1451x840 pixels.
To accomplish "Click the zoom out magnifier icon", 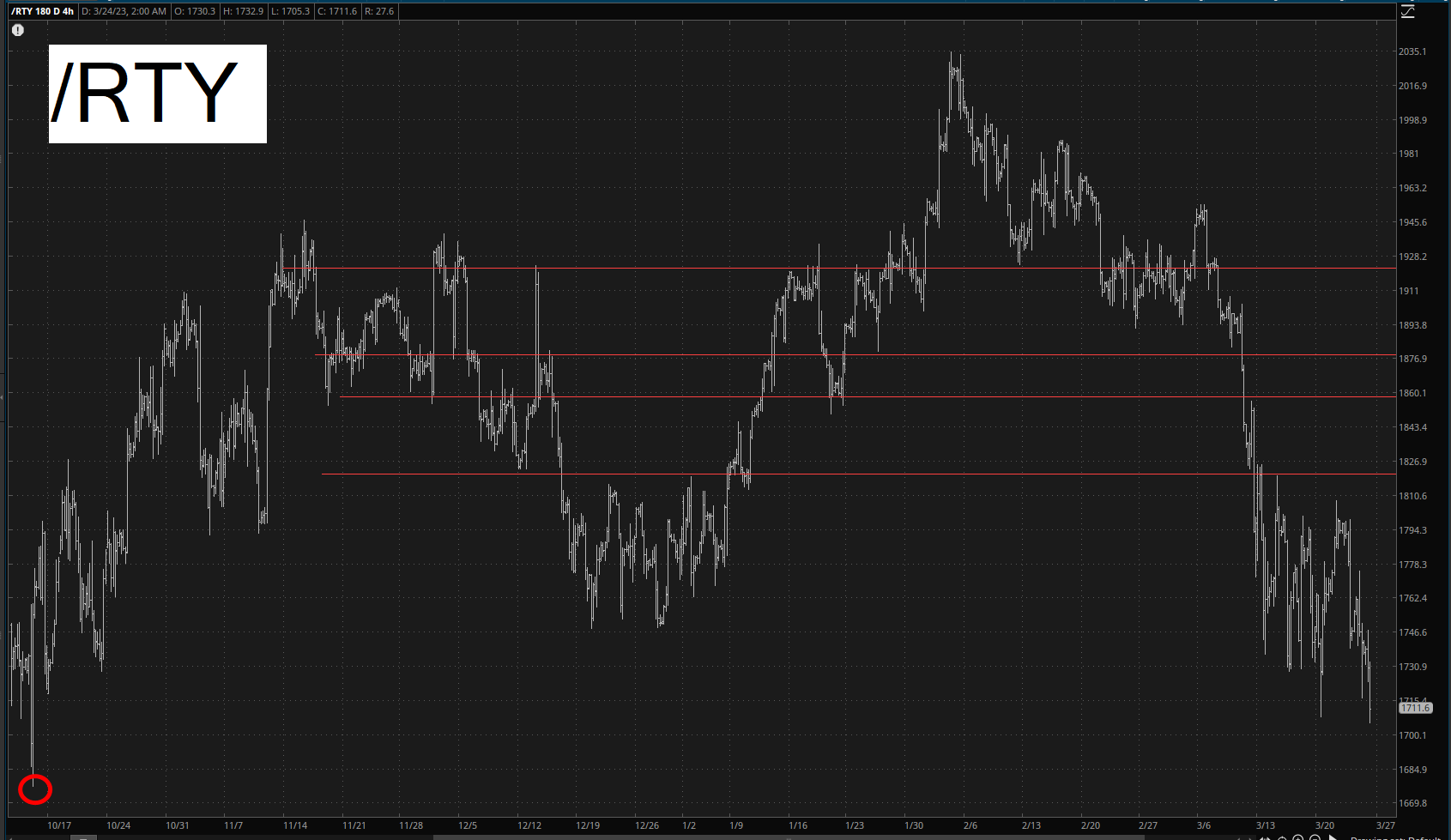I will click(1315, 837).
